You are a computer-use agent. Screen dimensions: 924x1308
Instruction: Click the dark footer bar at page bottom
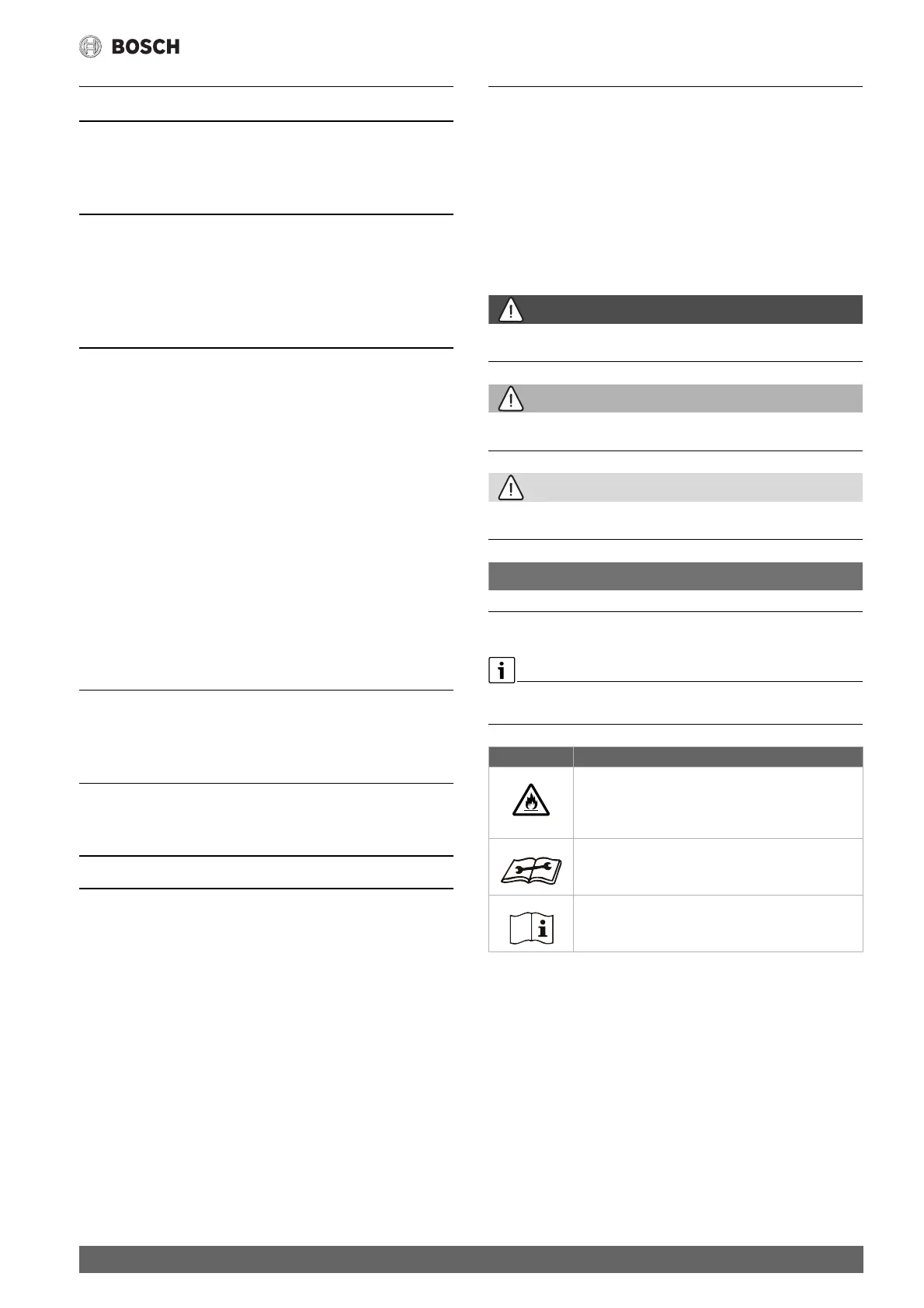471,1259
